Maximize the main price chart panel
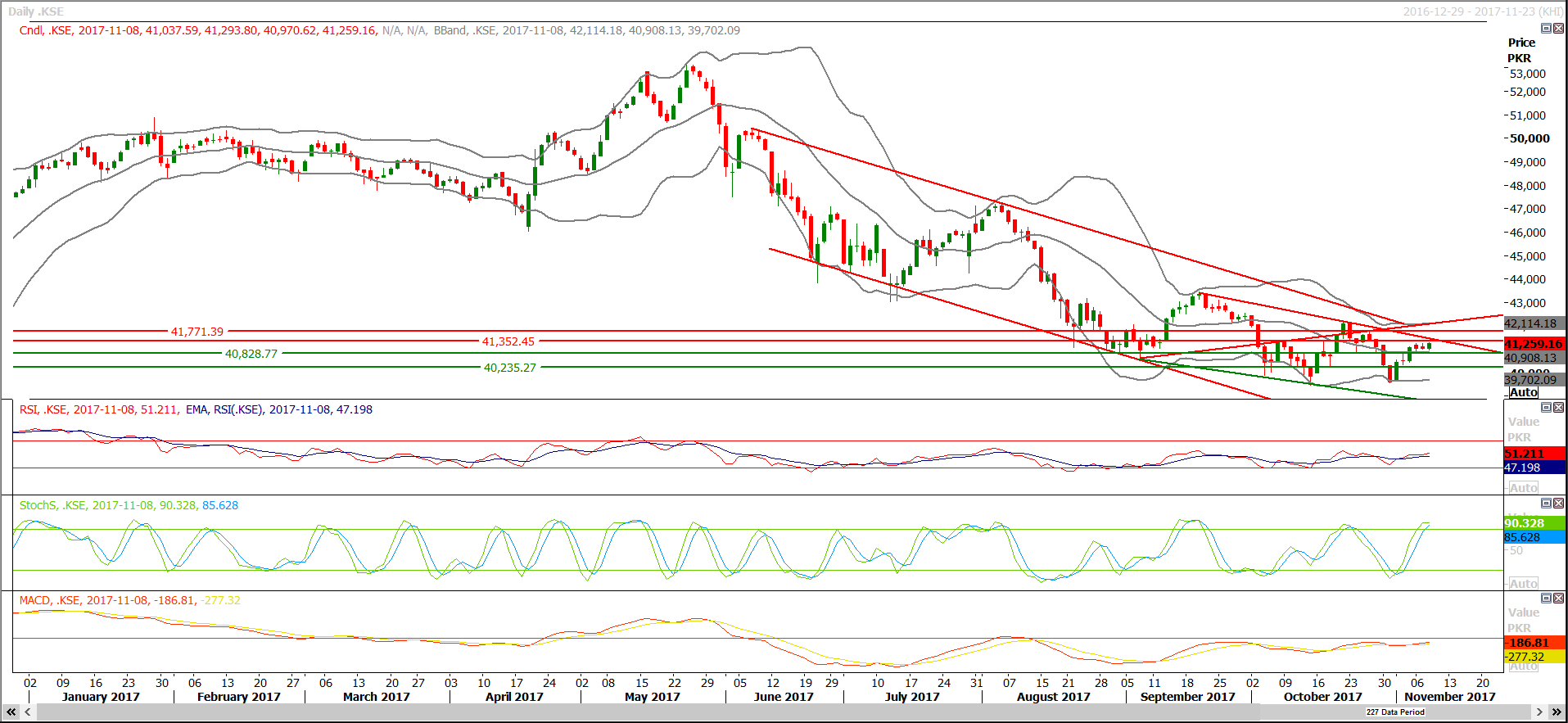1568x723 pixels. pyautogui.click(x=1546, y=29)
